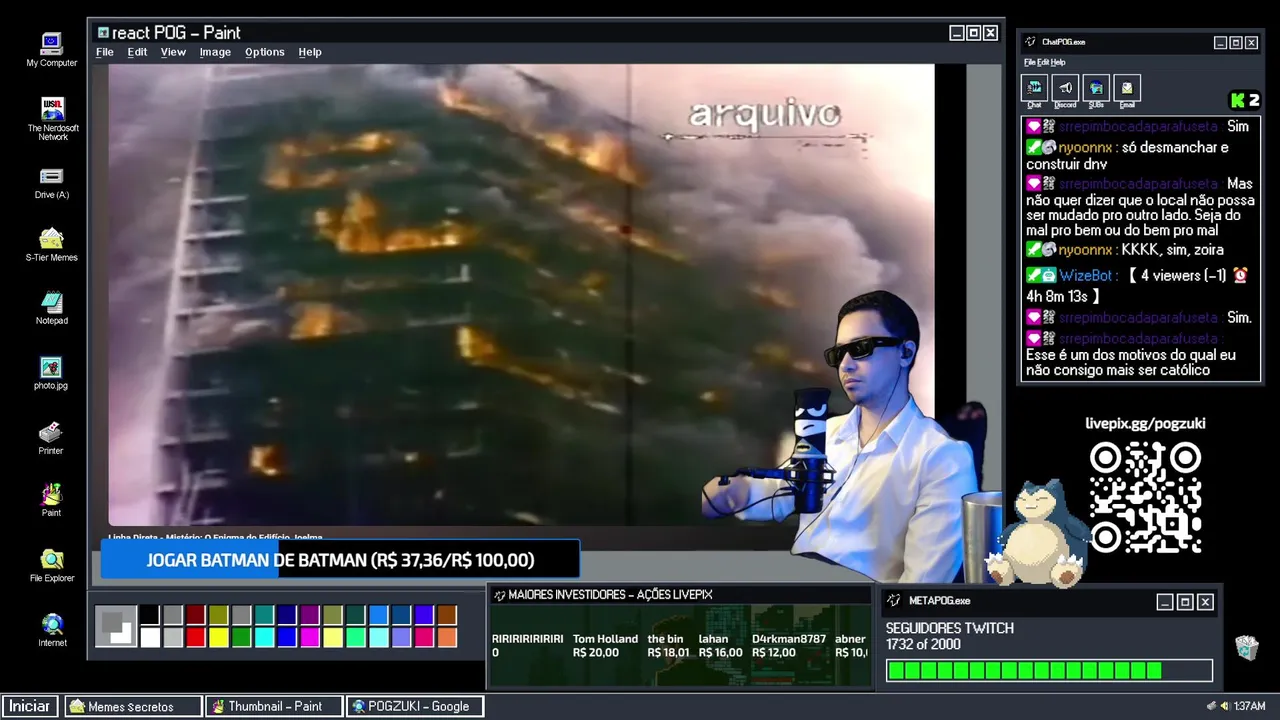Screen dimensions: 1280x720
Task: Click the WizeBot username in chat
Action: (x=1086, y=275)
